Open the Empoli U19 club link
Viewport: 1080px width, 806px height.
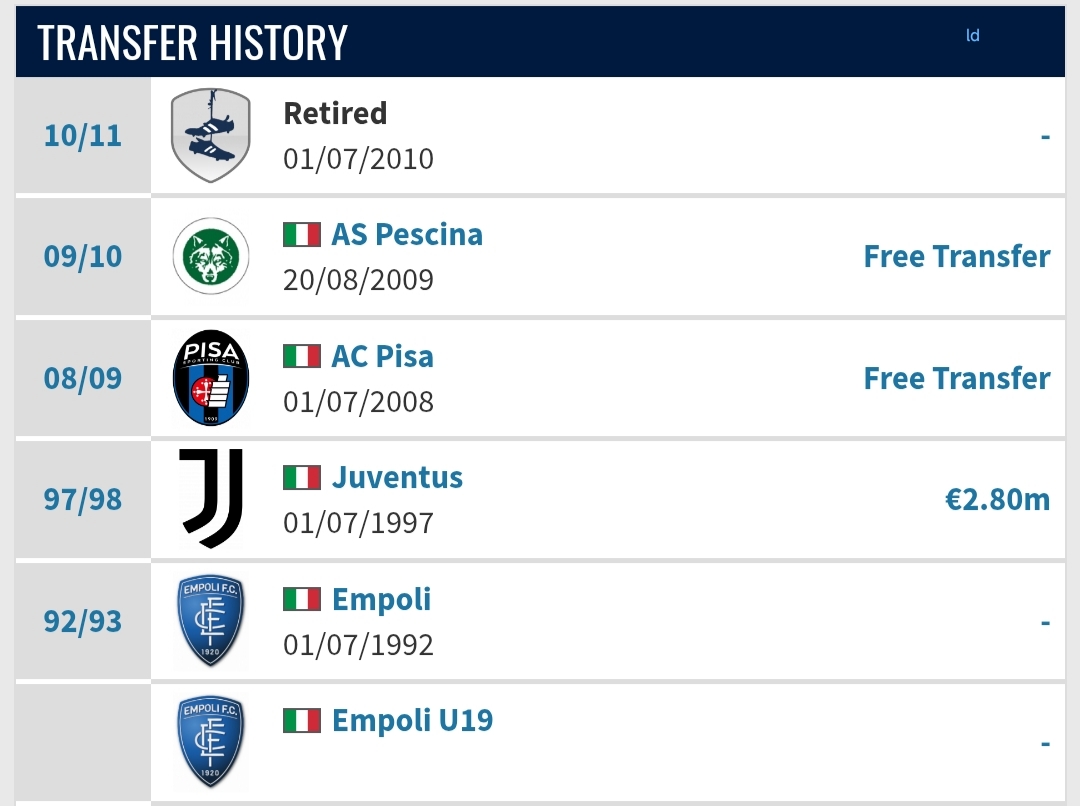413,721
